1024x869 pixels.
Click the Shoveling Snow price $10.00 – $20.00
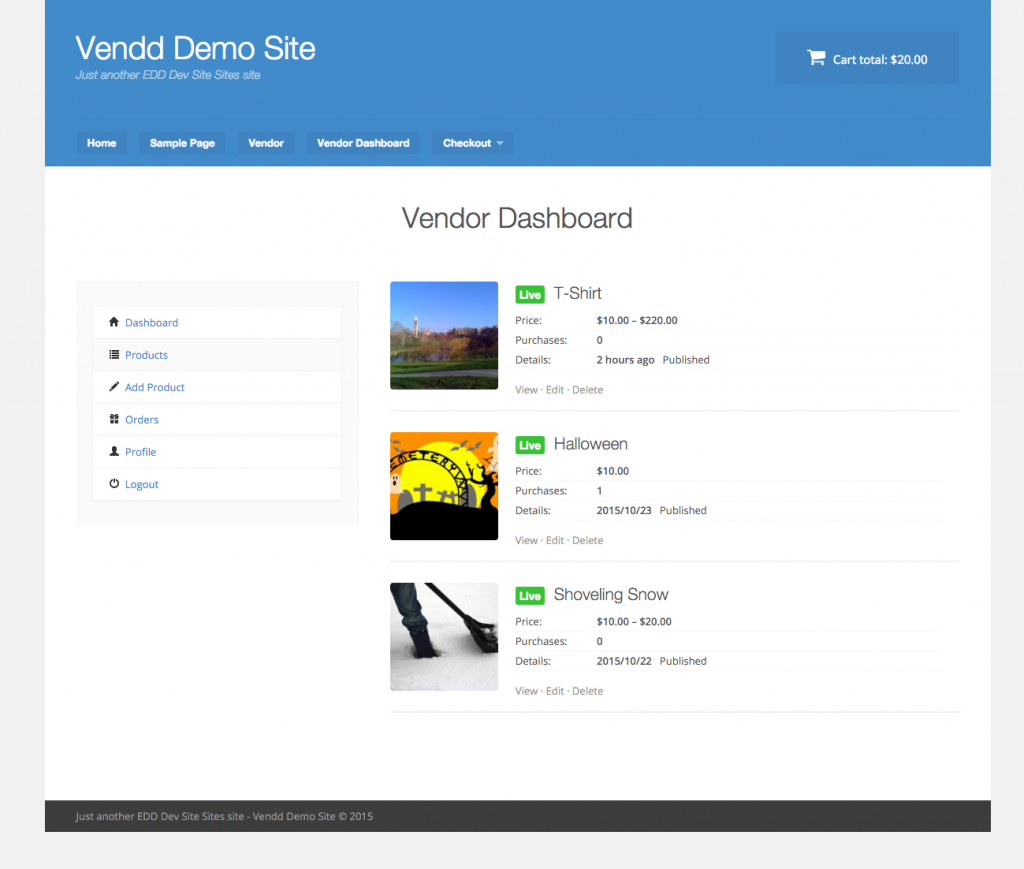(633, 622)
